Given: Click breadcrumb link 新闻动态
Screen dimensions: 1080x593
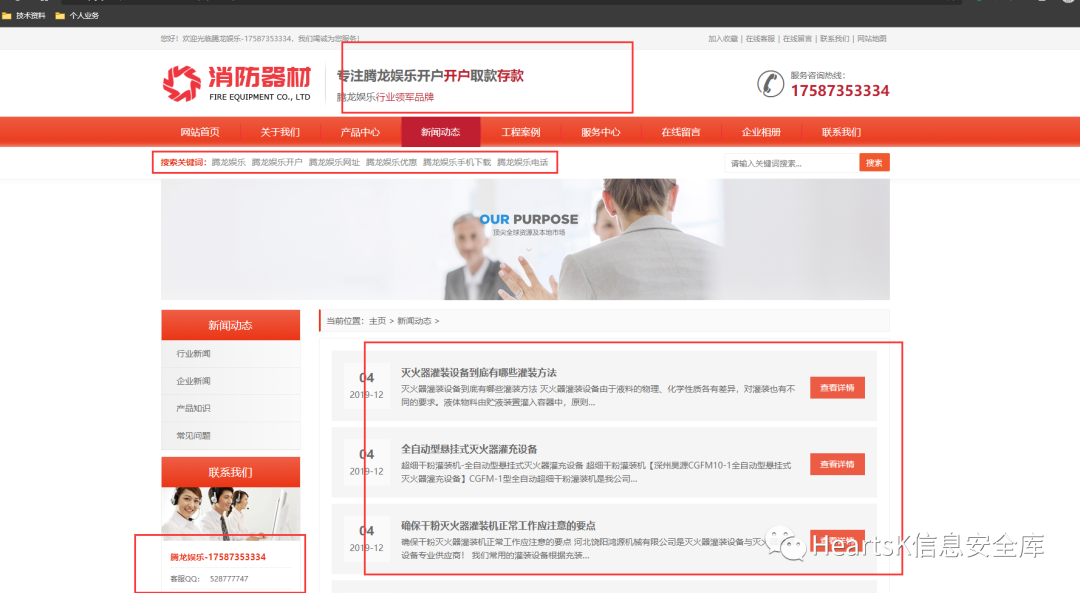Looking at the screenshot, I should (414, 321).
